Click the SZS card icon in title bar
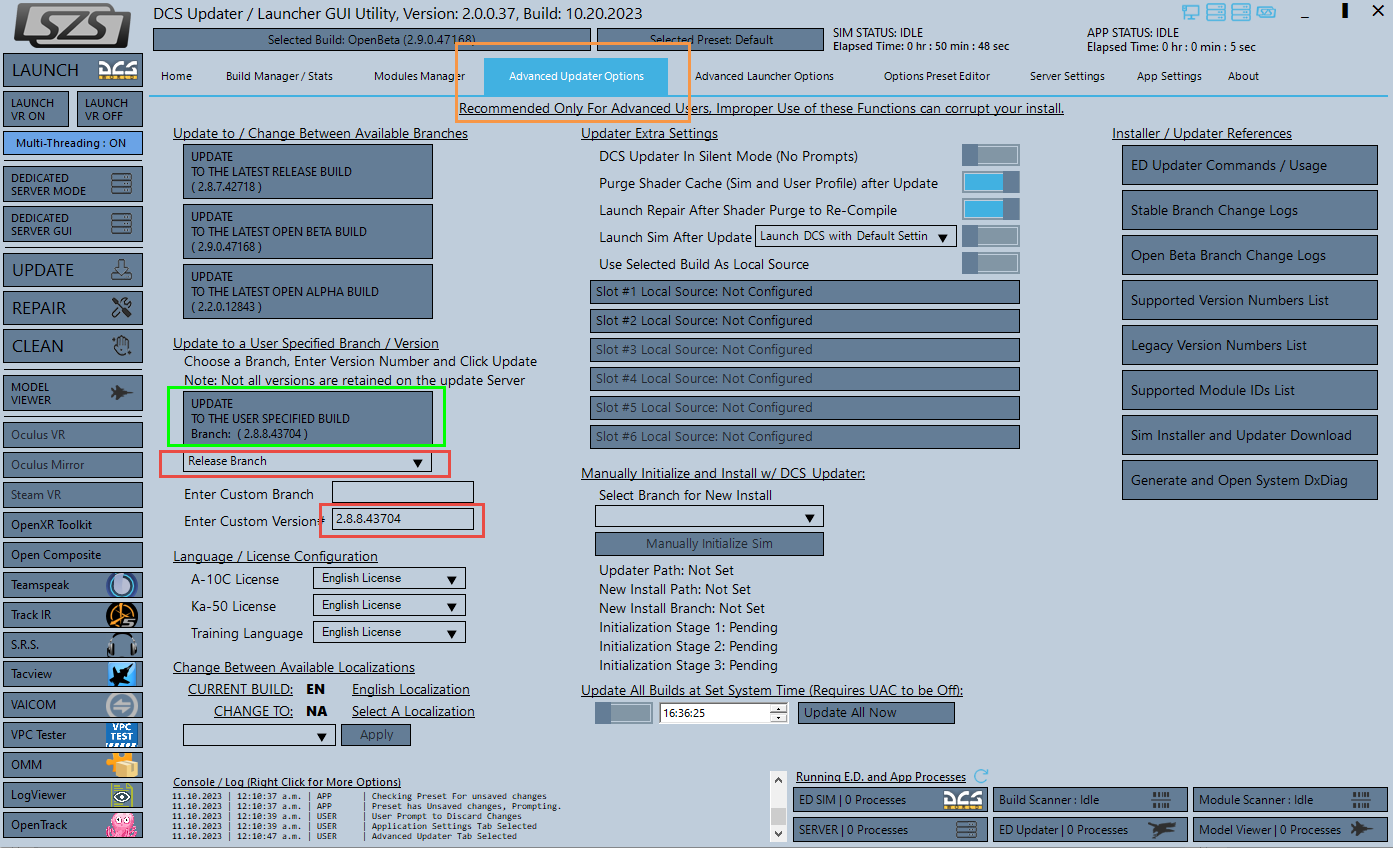Viewport: 1393px width, 848px height. tap(1267, 12)
